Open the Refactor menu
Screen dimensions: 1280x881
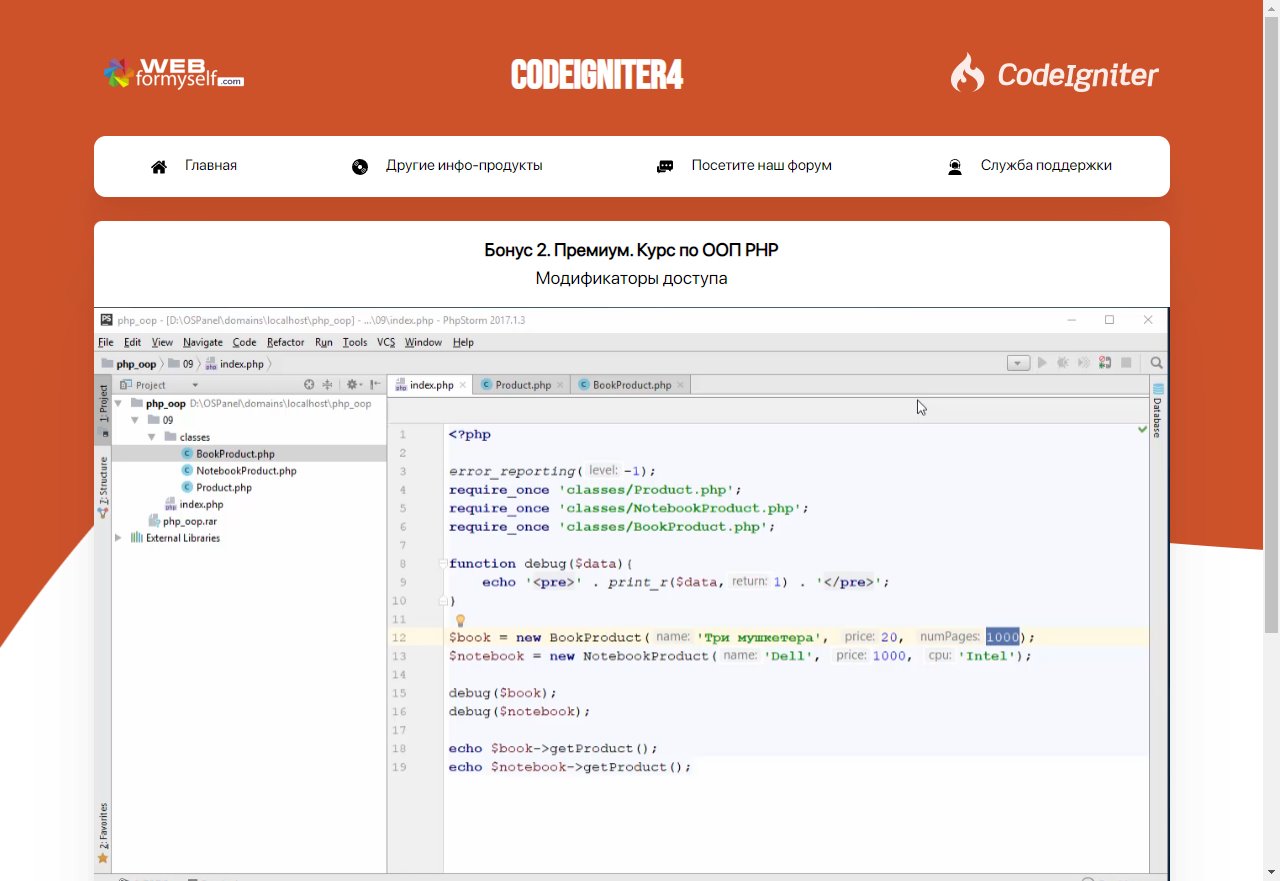click(x=286, y=342)
